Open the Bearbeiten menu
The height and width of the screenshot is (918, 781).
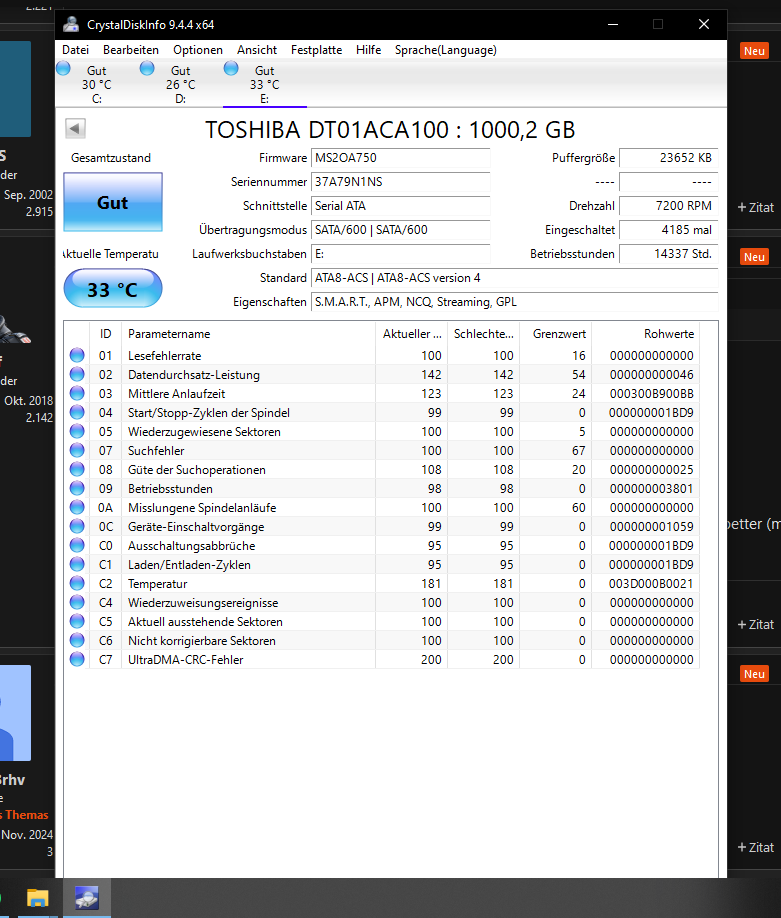click(x=131, y=50)
